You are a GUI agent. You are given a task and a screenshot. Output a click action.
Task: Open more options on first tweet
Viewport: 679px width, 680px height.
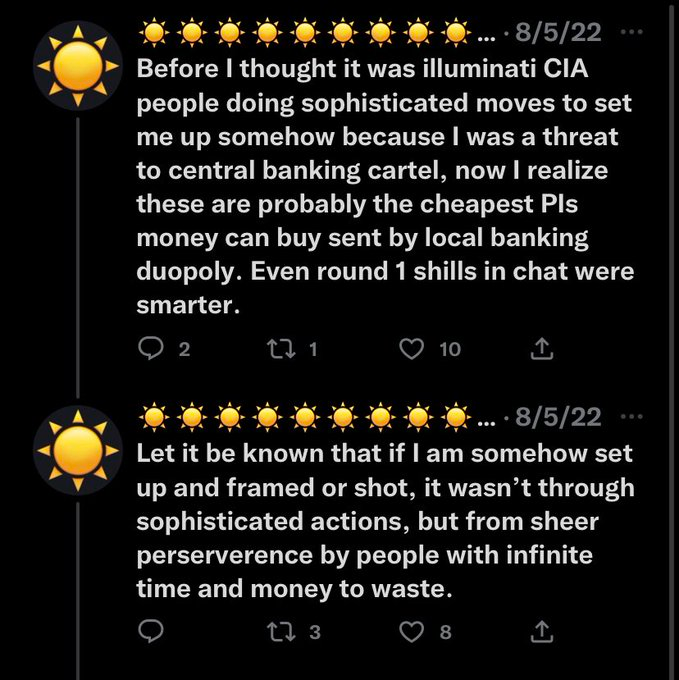[631, 31]
